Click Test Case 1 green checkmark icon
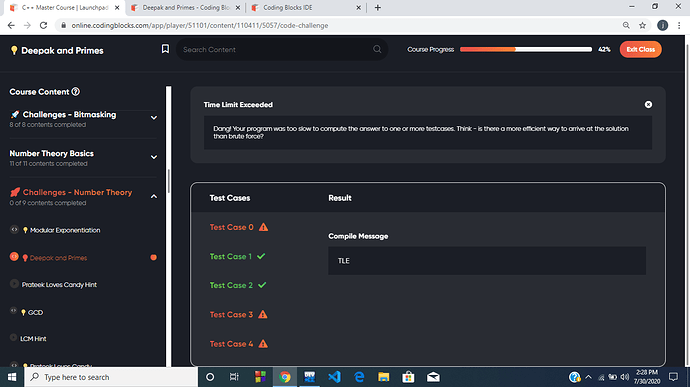 click(261, 256)
